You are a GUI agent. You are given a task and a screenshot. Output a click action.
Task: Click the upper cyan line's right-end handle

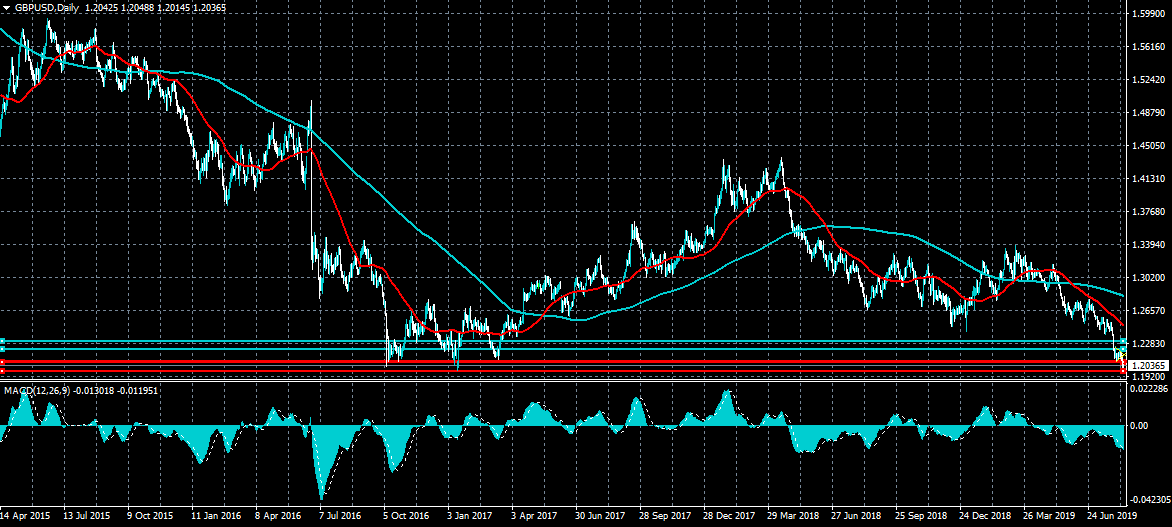click(1124, 341)
